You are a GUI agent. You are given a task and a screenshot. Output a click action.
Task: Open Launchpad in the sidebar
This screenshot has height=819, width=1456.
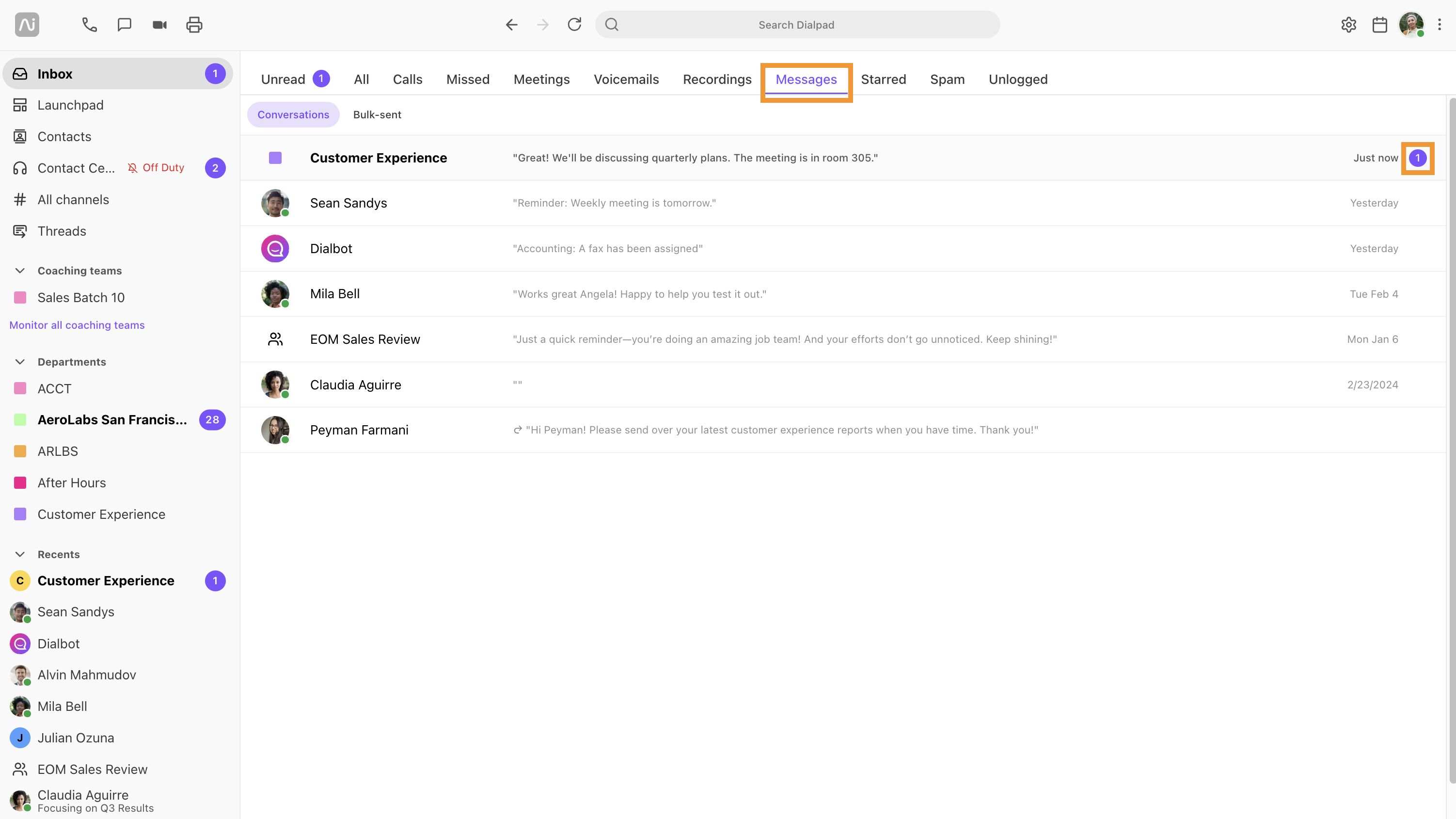pyautogui.click(x=118, y=105)
